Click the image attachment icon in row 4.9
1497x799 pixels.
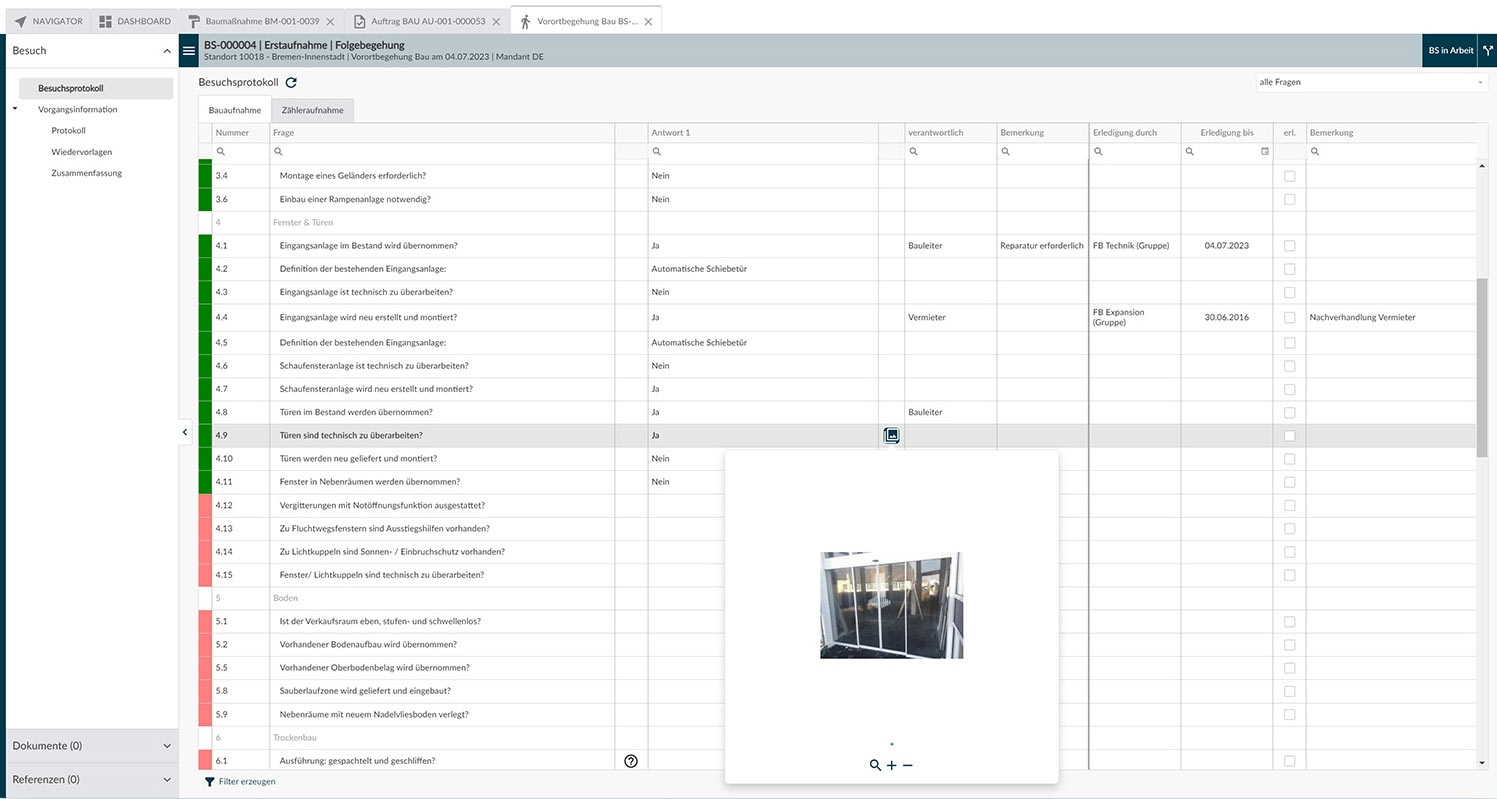[x=892, y=435]
